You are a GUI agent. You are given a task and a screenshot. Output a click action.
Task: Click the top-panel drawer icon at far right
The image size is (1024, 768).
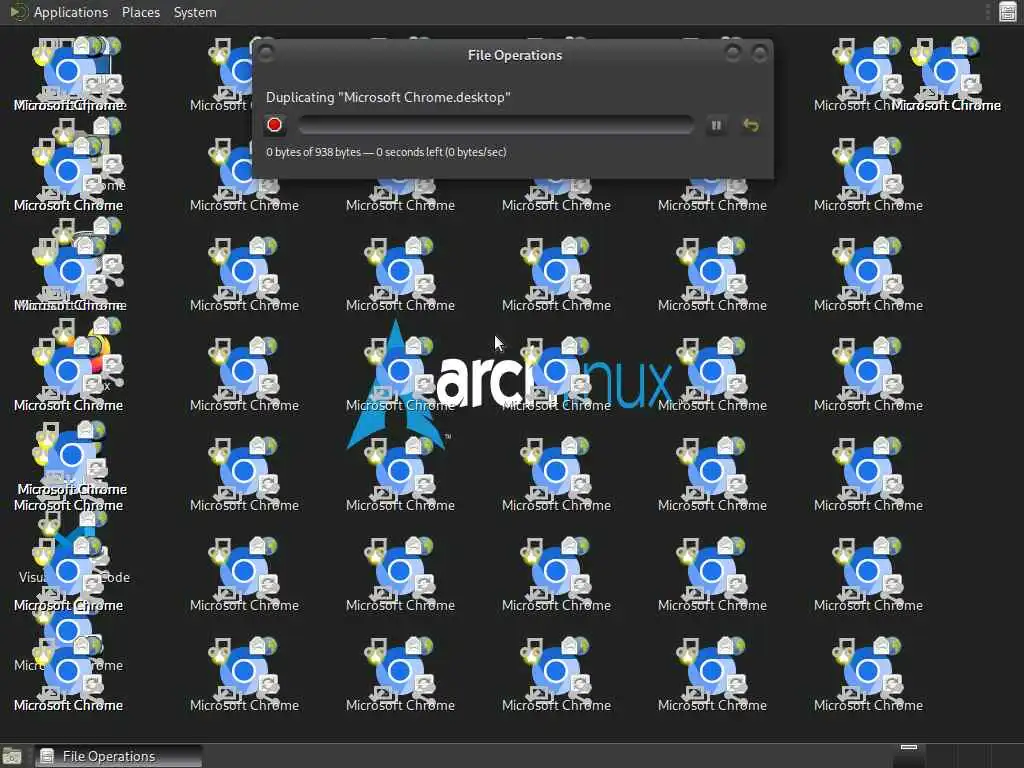1008,12
